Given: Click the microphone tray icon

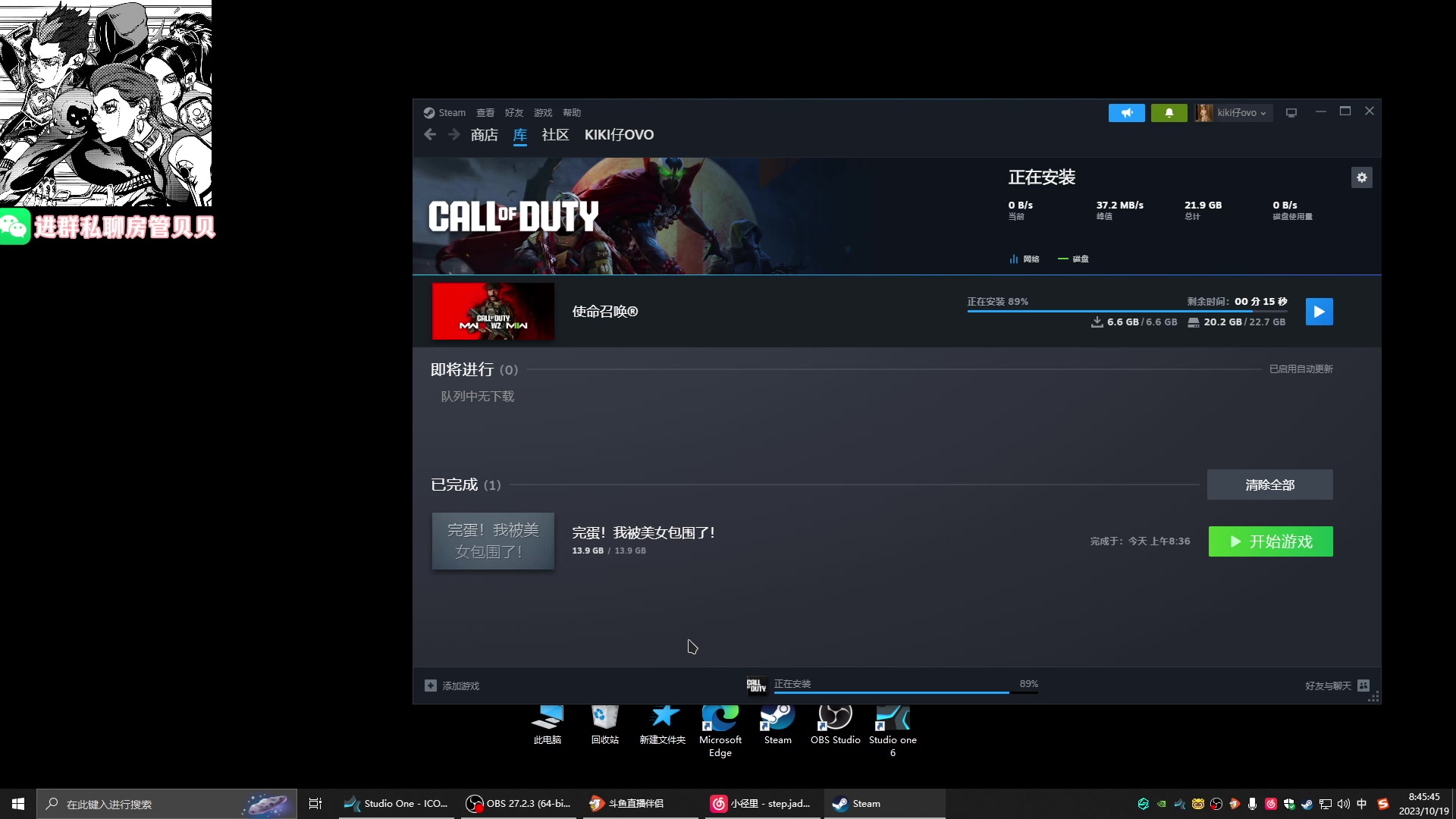Looking at the screenshot, I should 1253,804.
